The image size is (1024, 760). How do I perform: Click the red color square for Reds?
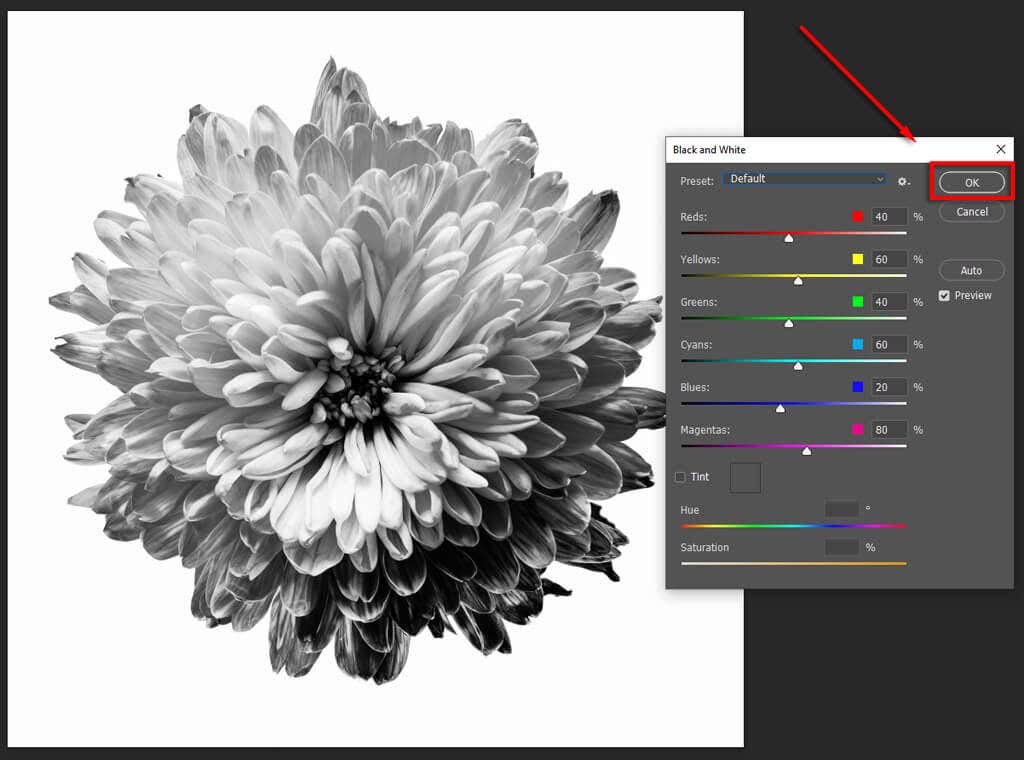858,217
